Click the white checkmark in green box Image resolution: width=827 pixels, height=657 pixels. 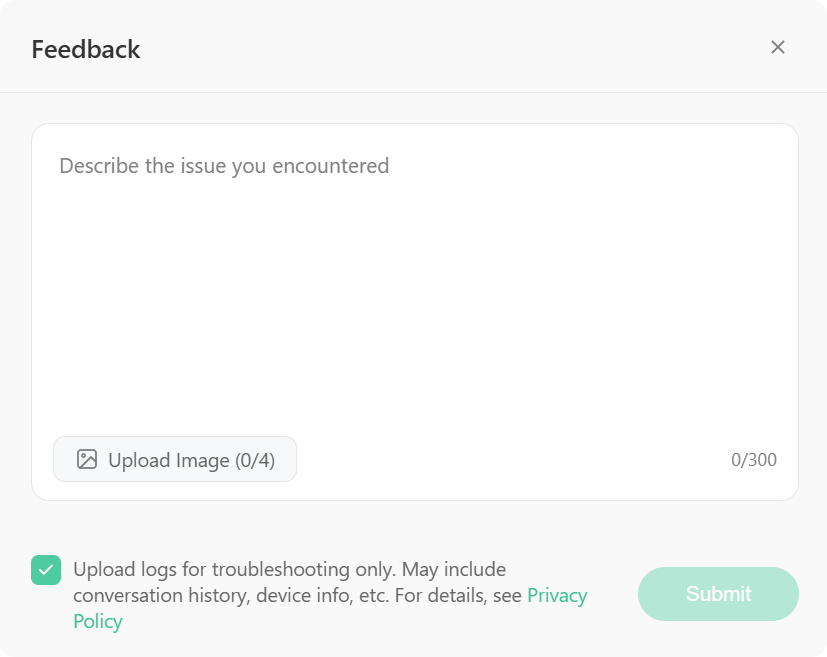[x=46, y=570]
